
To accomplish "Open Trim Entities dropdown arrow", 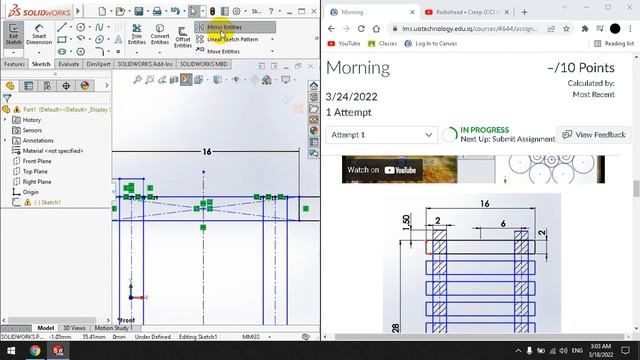I will point(137,53).
